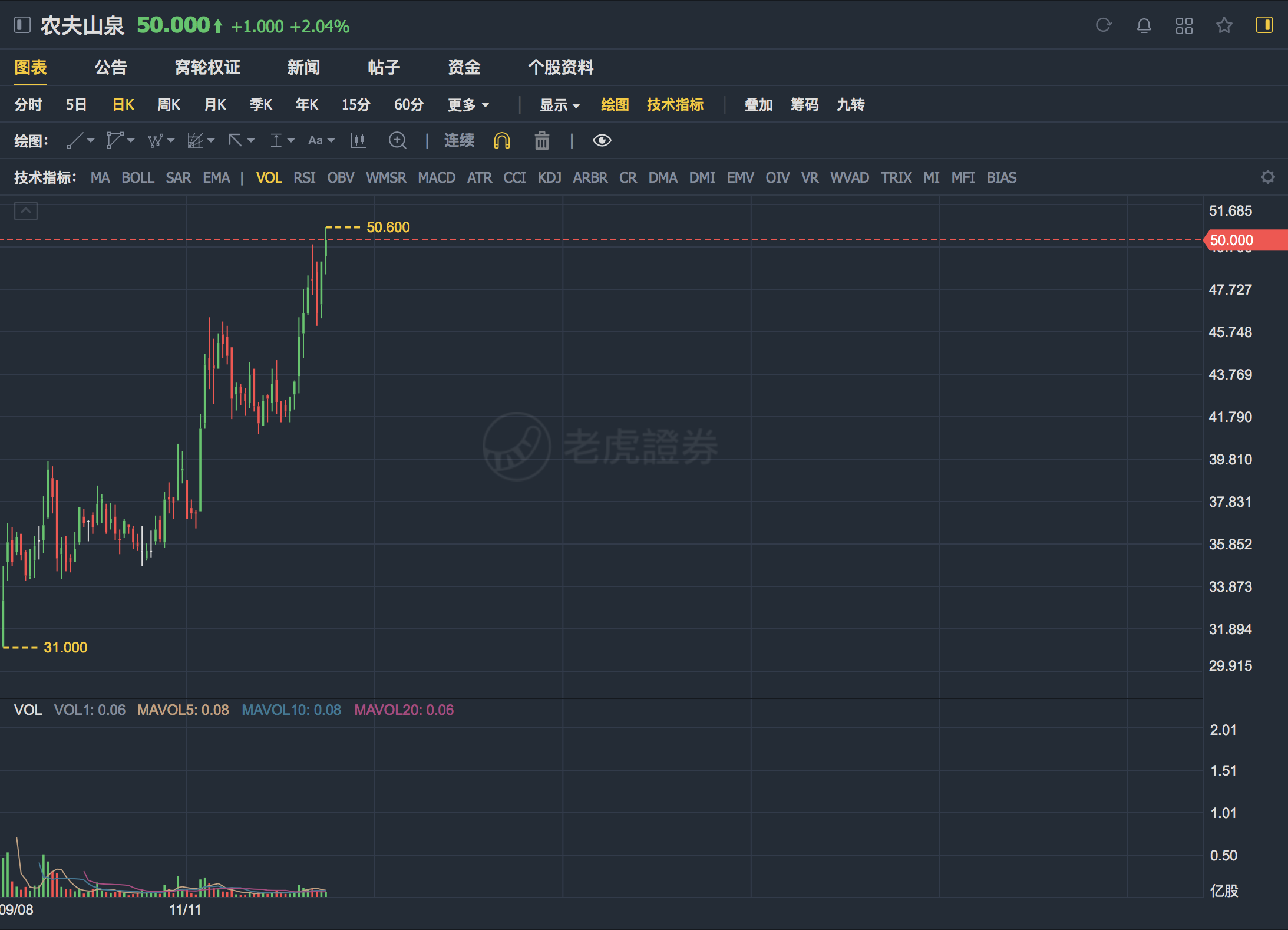Open line tool dropdown arrow

[91, 140]
